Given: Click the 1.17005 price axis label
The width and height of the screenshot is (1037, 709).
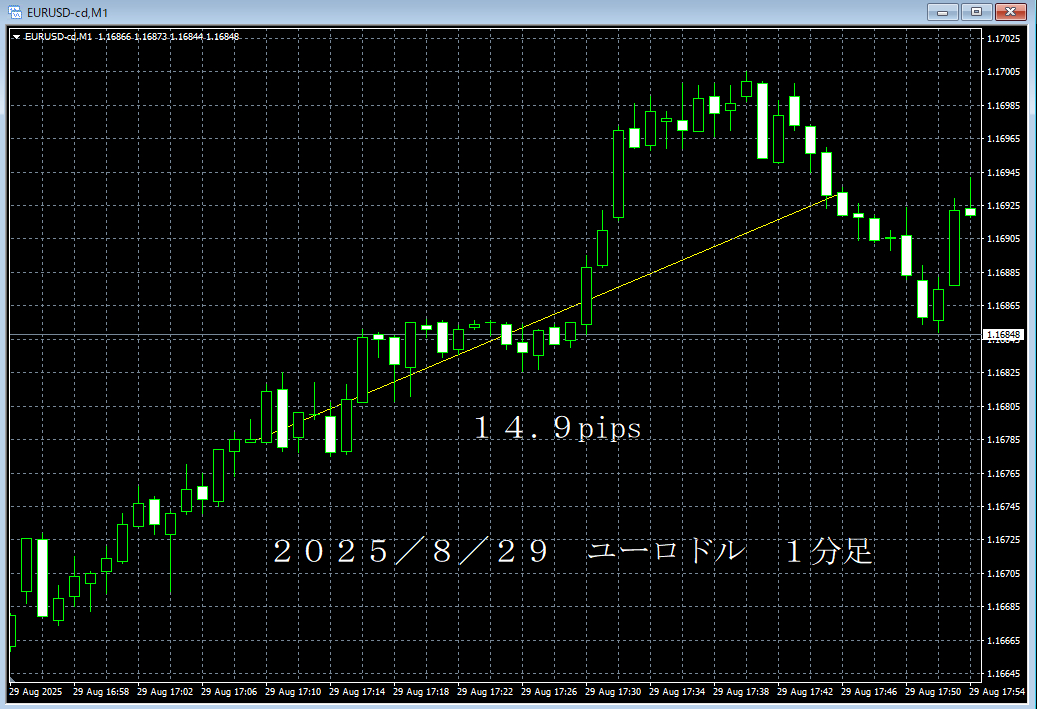Looking at the screenshot, I should click(1003, 72).
